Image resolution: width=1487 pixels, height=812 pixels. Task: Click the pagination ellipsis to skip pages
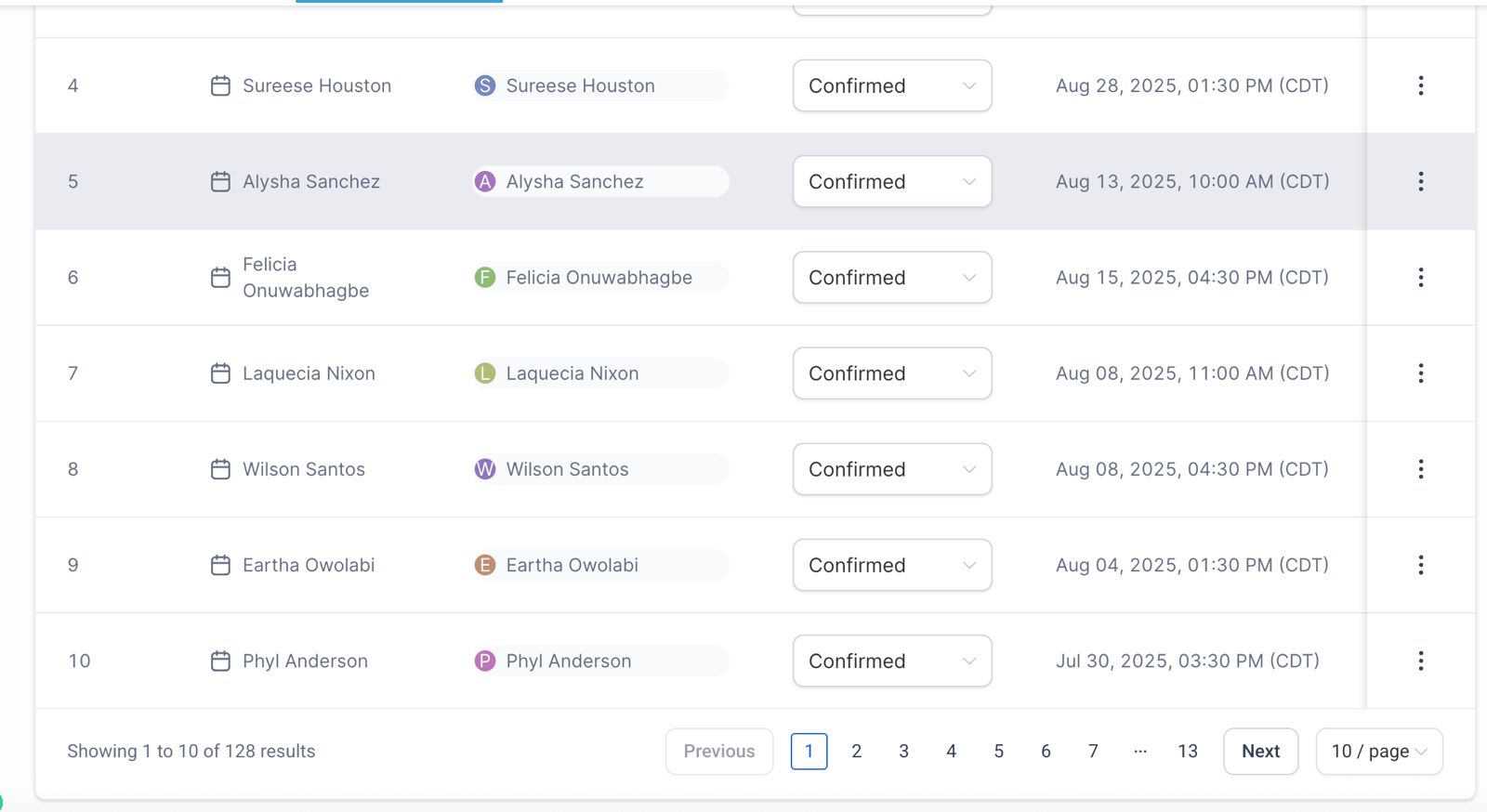(x=1140, y=751)
